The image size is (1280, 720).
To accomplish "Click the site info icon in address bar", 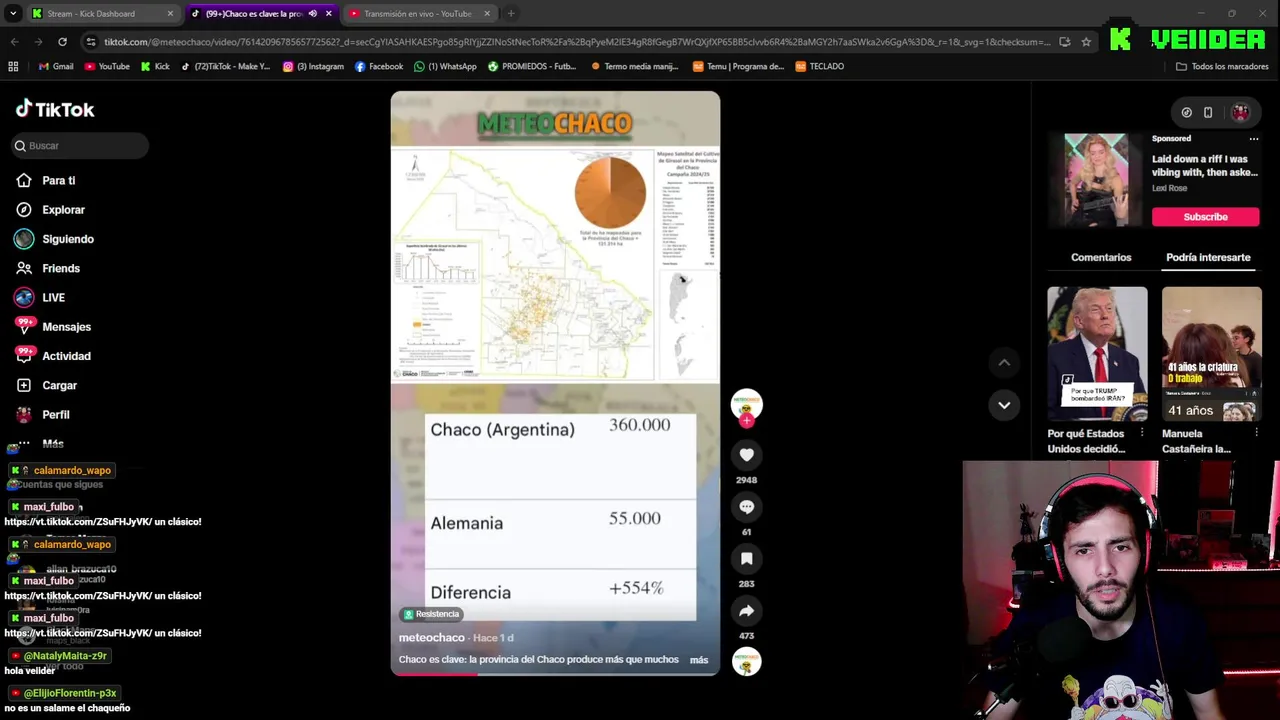I will [x=91, y=42].
